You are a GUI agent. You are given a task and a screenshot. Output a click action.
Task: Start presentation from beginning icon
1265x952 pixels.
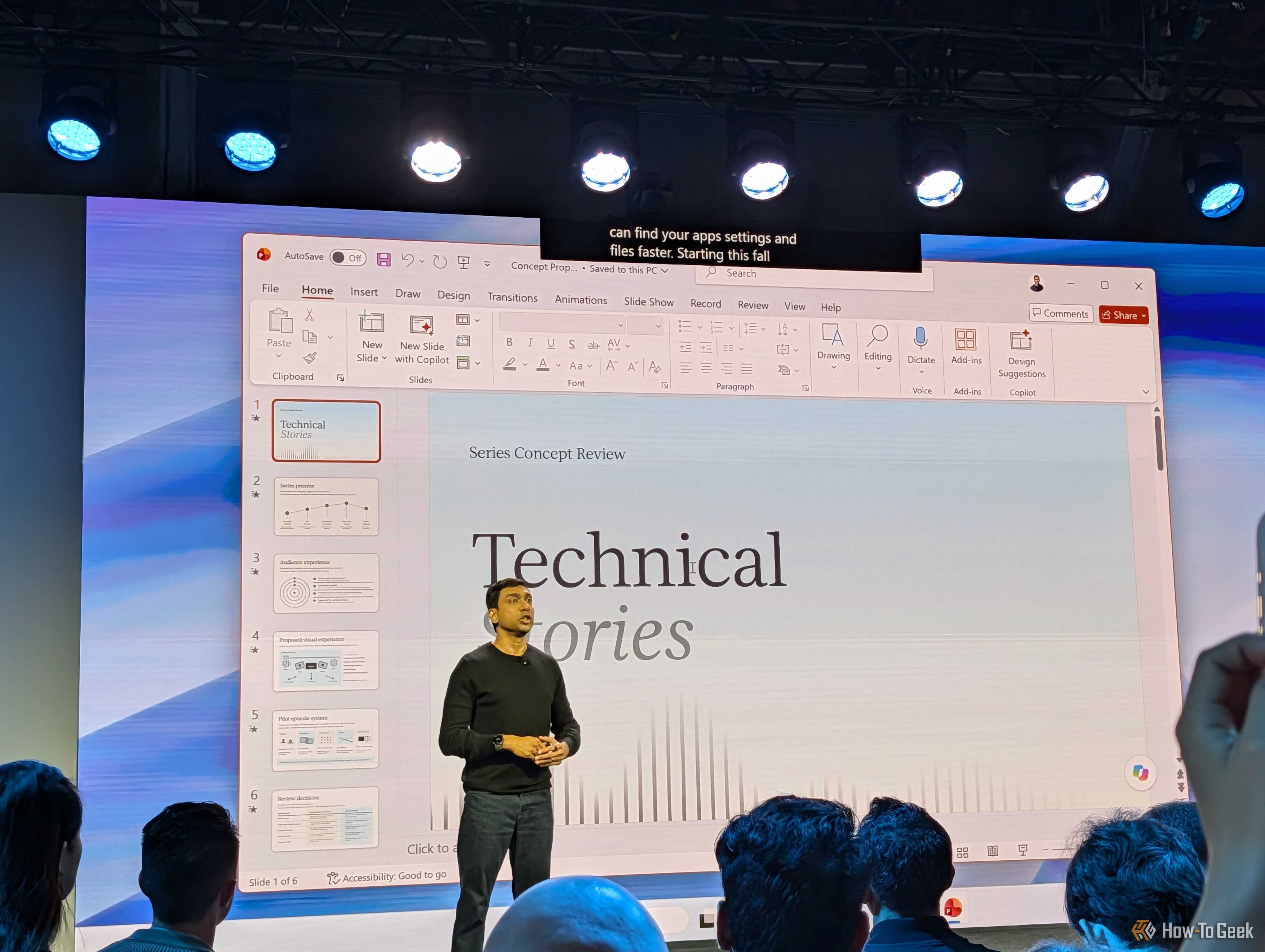click(x=464, y=262)
